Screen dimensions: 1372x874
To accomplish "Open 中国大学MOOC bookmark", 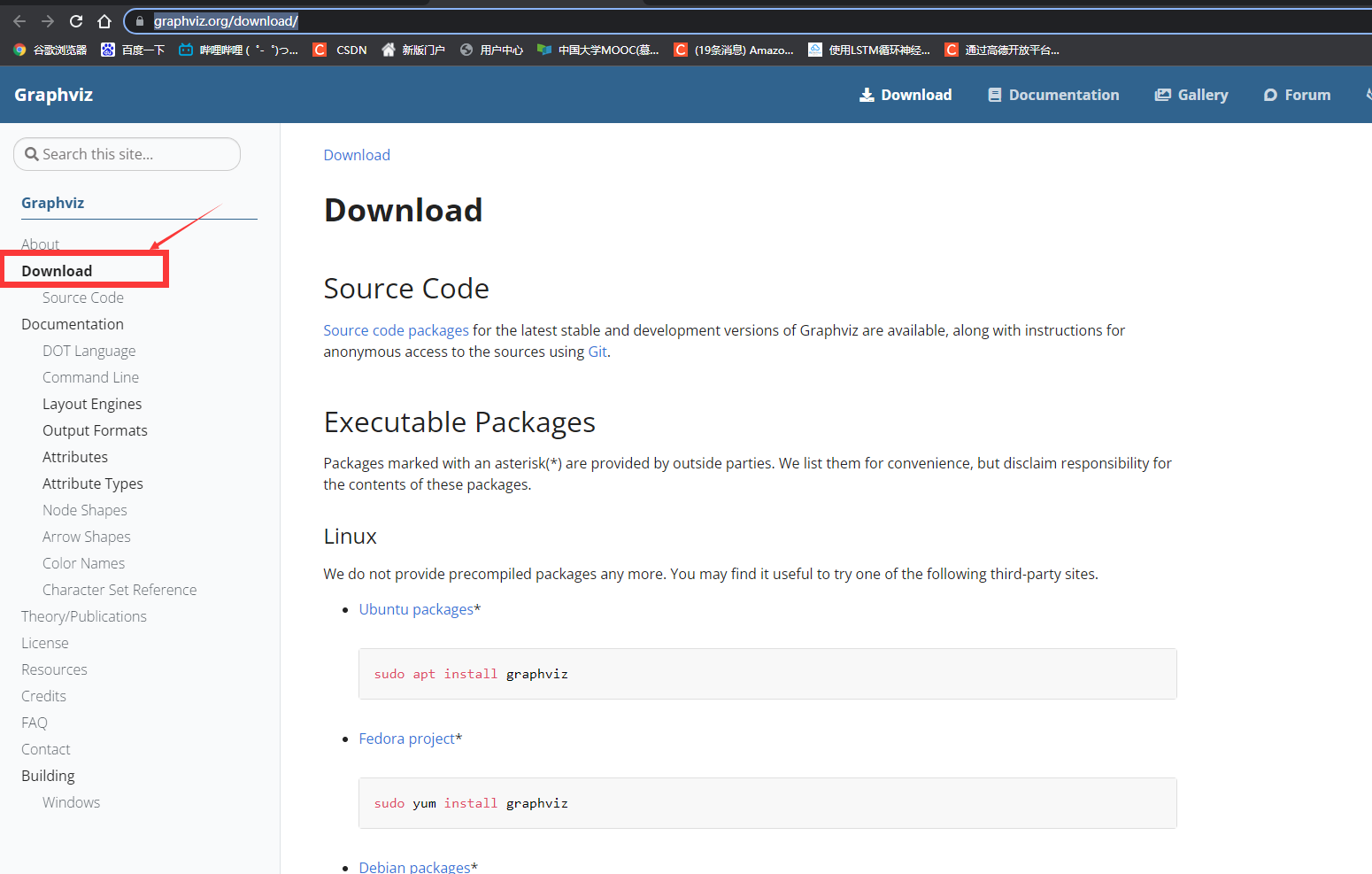I will click(x=598, y=50).
